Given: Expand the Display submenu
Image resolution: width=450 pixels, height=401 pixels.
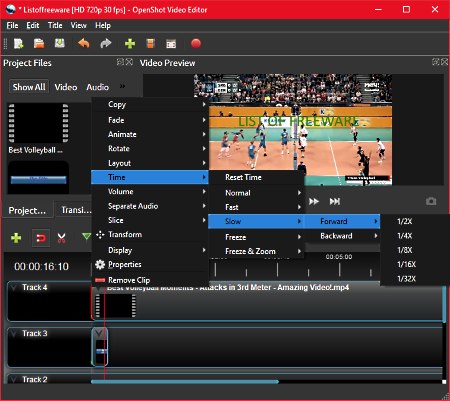Looking at the screenshot, I should pyautogui.click(x=150, y=250).
